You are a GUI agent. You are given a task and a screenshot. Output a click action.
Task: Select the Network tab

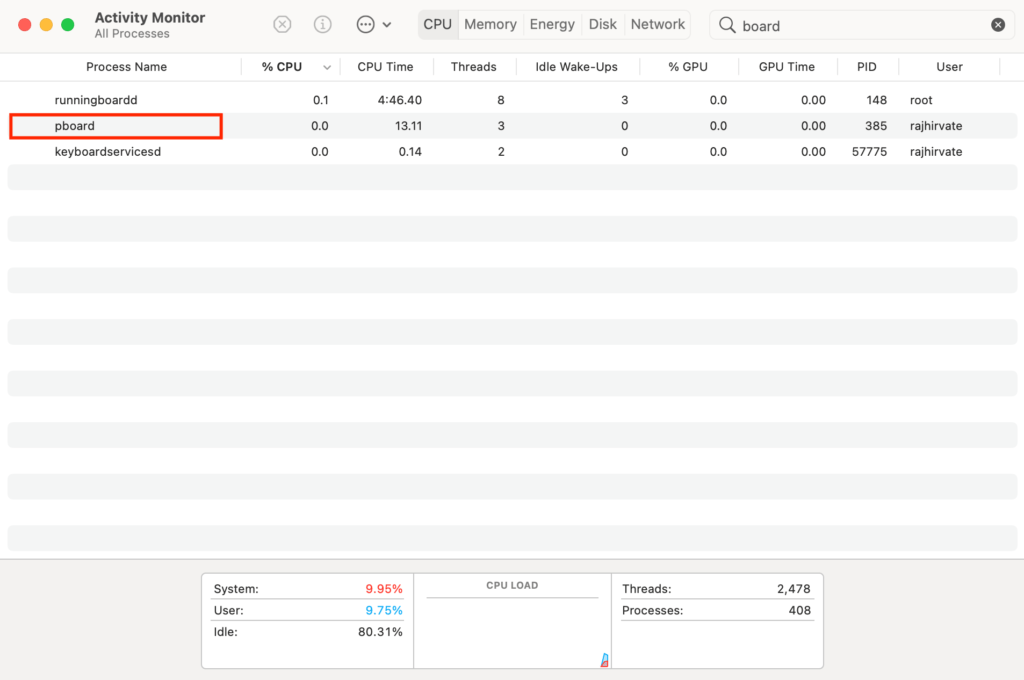click(658, 24)
